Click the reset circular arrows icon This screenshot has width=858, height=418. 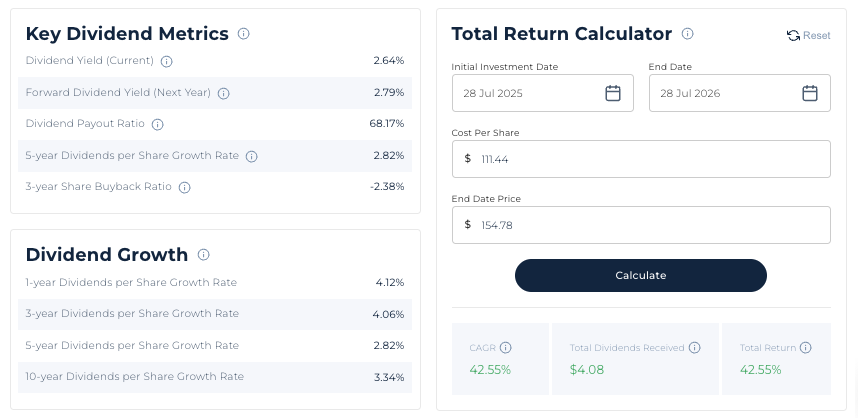793,36
